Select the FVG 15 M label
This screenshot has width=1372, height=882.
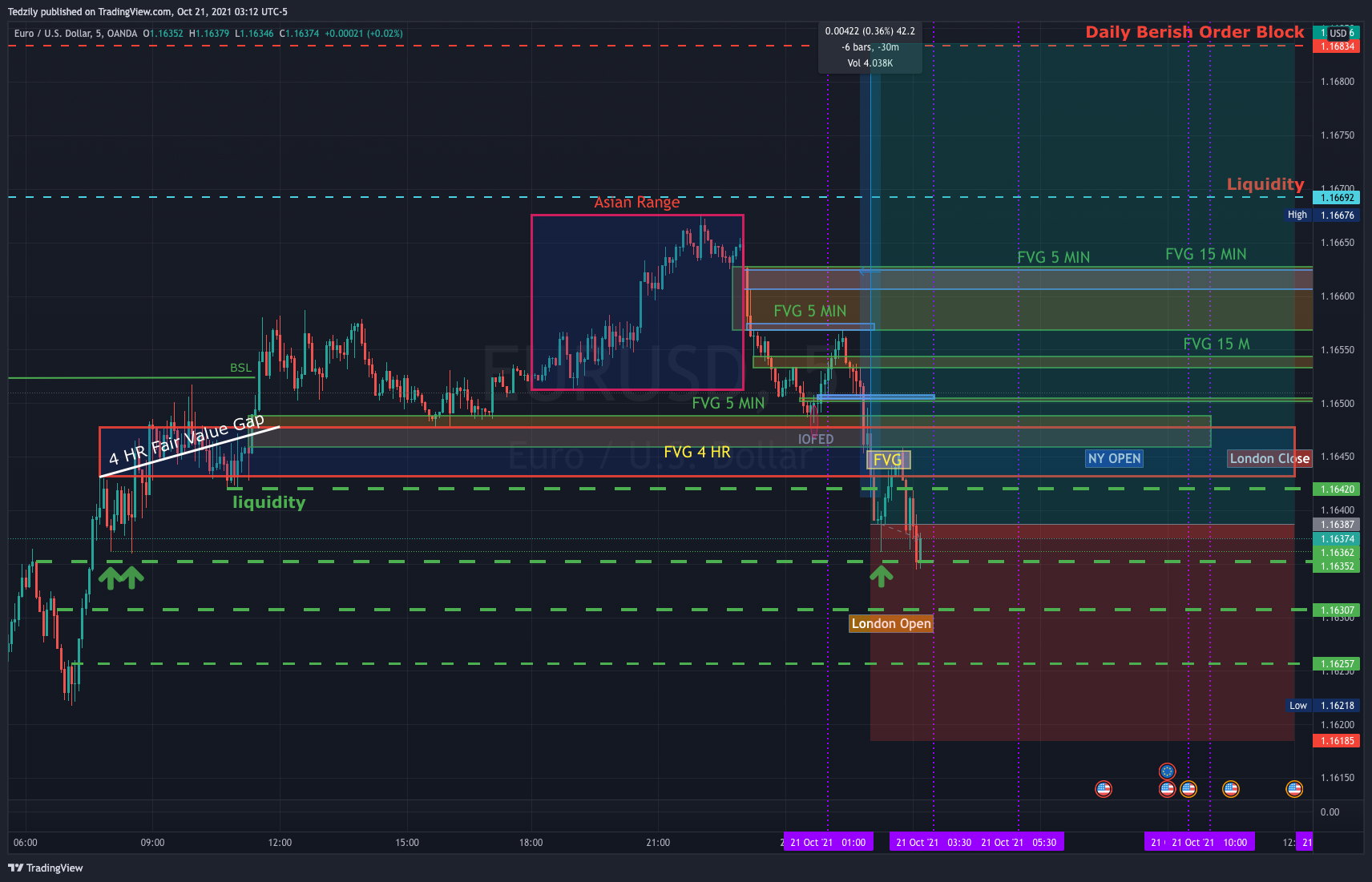(x=1217, y=344)
